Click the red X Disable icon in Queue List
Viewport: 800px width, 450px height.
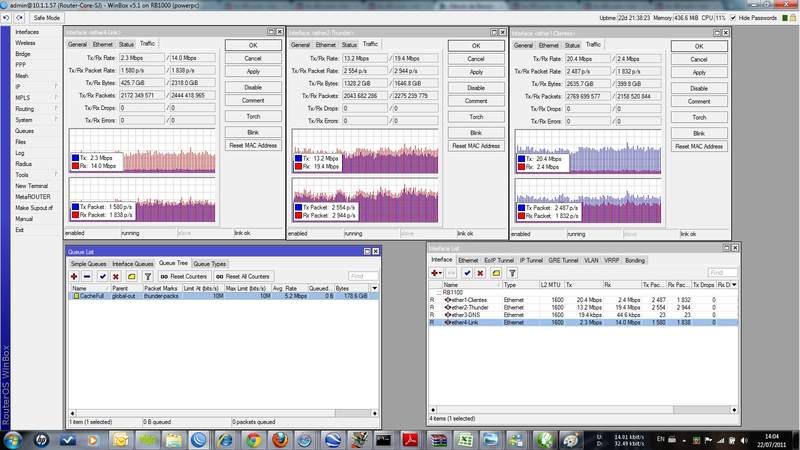click(x=116, y=277)
